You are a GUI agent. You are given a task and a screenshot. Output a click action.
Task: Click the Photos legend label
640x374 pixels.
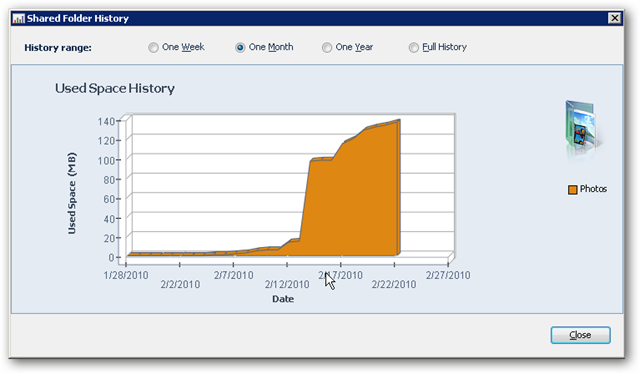click(593, 189)
